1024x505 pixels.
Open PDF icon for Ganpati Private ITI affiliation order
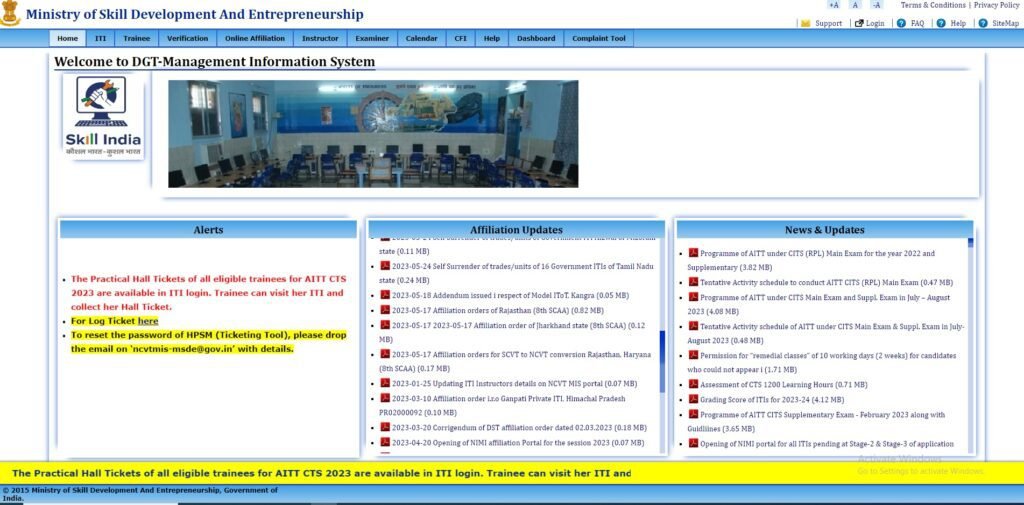pos(385,398)
